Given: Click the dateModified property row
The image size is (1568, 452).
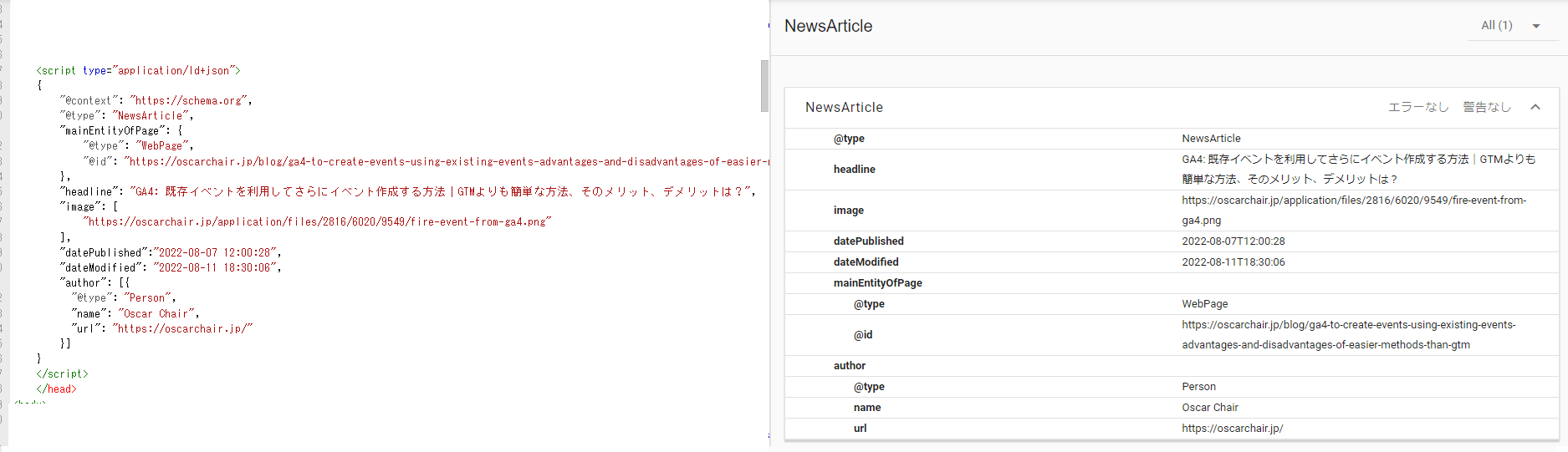Looking at the screenshot, I should click(866, 262).
